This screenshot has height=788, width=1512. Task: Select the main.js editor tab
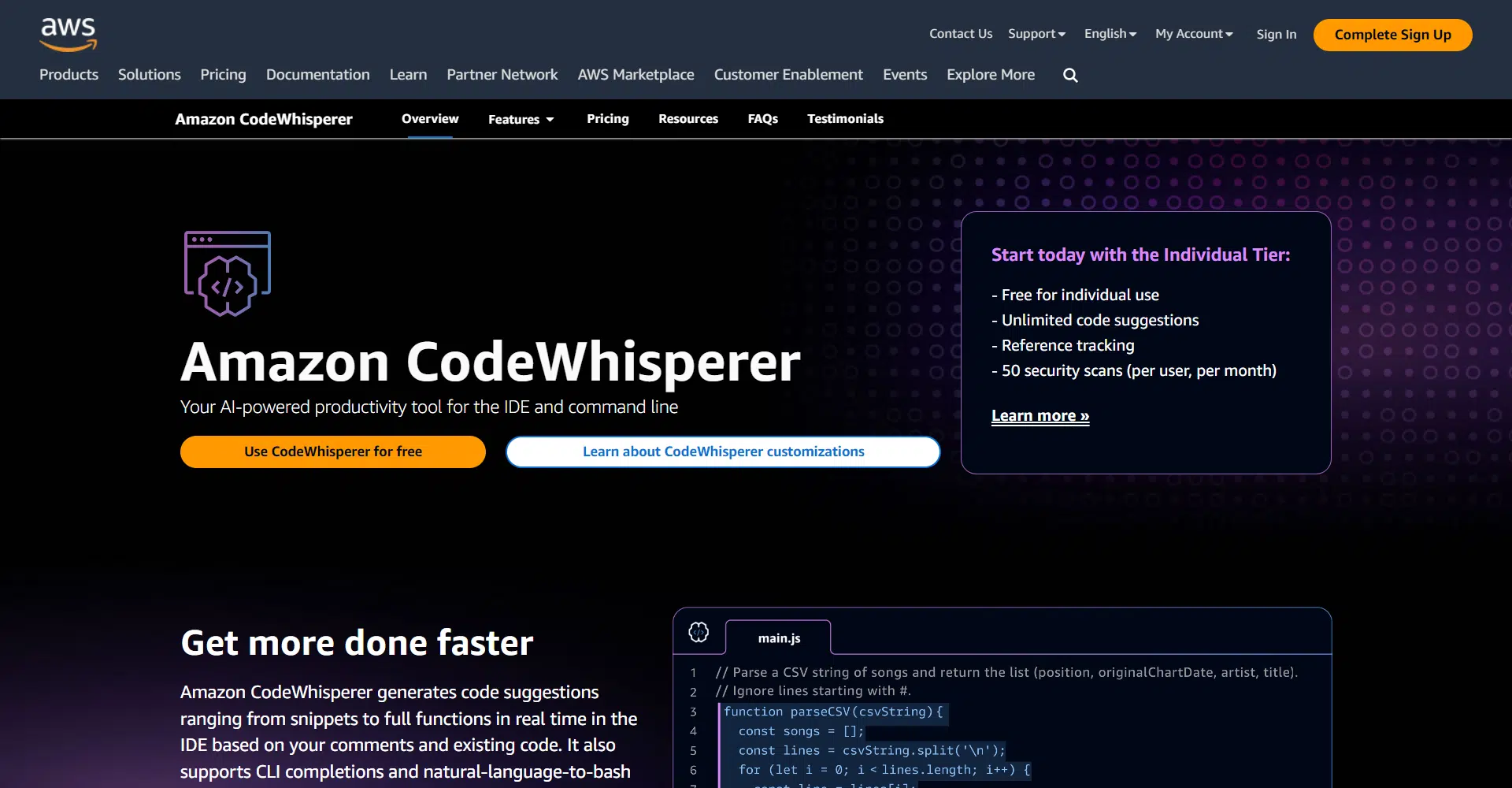pyautogui.click(x=779, y=638)
